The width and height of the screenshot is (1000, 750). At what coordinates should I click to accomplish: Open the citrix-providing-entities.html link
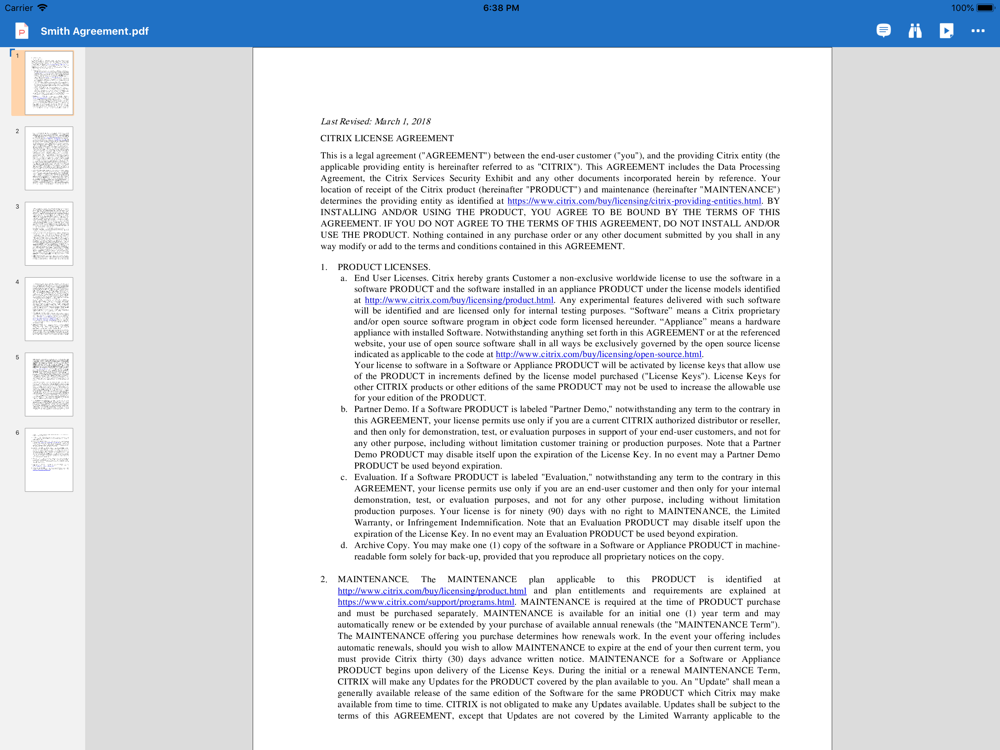[x=634, y=201]
